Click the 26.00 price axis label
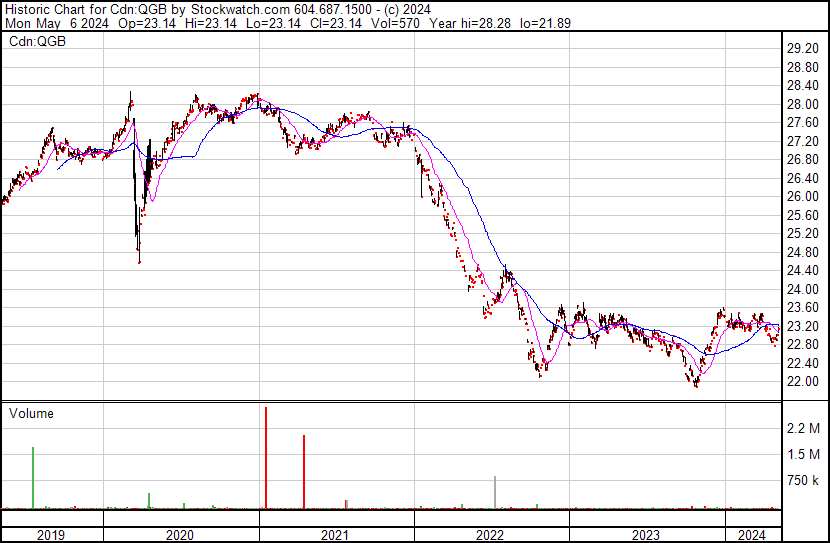The width and height of the screenshot is (830, 543). pyautogui.click(x=802, y=197)
